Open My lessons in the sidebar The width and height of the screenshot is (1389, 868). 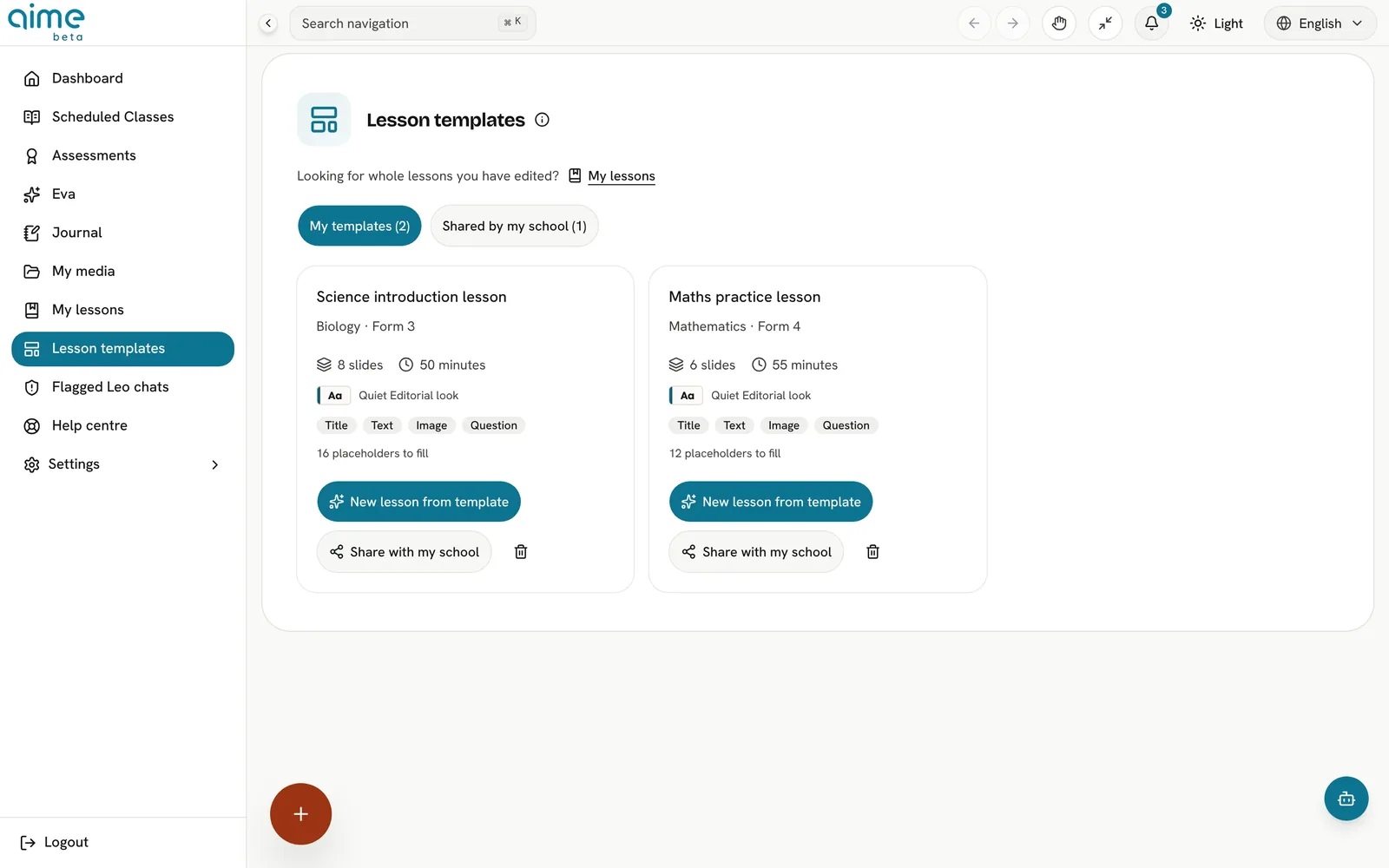click(122, 310)
